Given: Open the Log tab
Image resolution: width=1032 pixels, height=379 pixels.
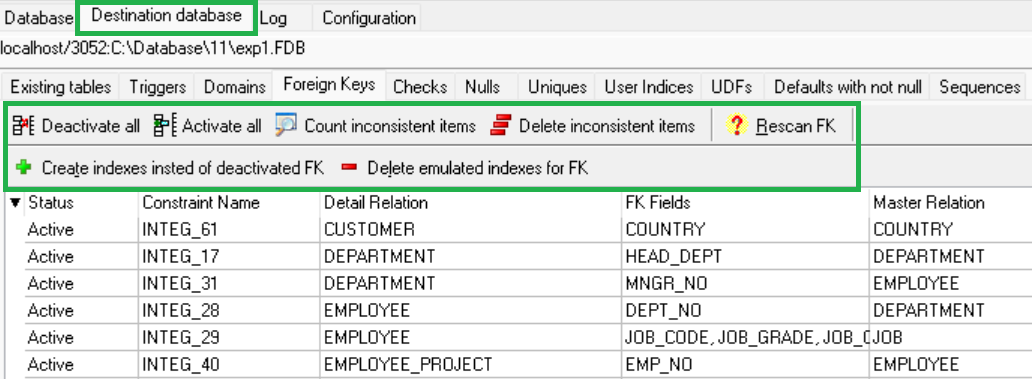Looking at the screenshot, I should (273, 18).
